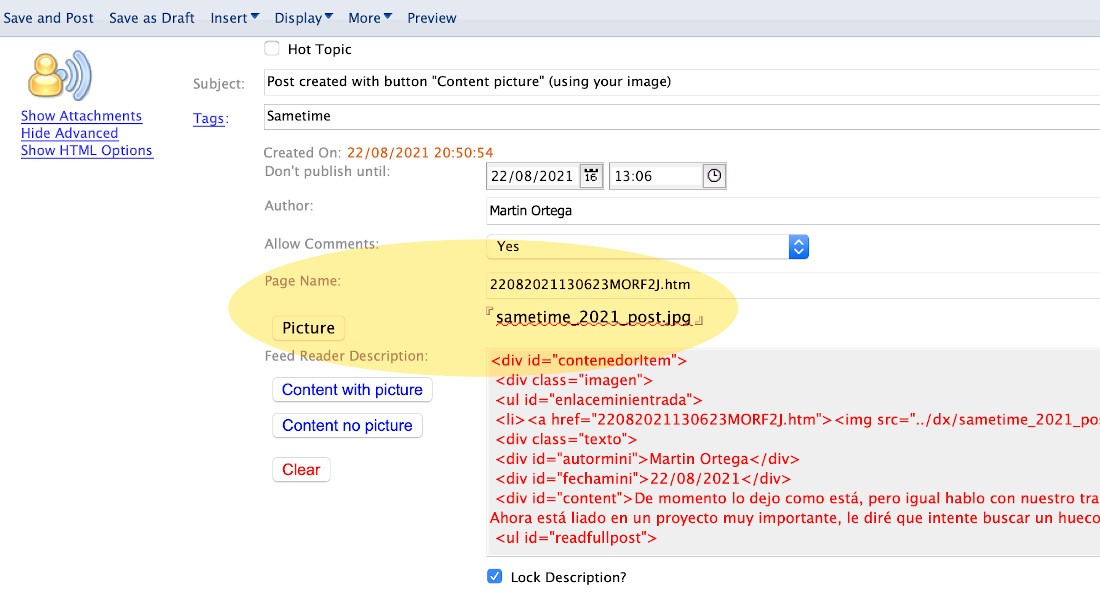Click the contenedorItem div code line
This screenshot has width=1100, height=597.
pos(589,361)
